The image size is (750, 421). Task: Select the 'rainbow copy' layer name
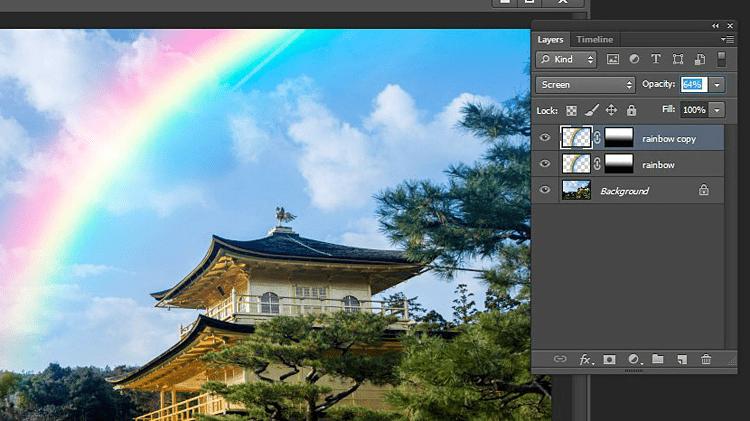[x=669, y=139]
